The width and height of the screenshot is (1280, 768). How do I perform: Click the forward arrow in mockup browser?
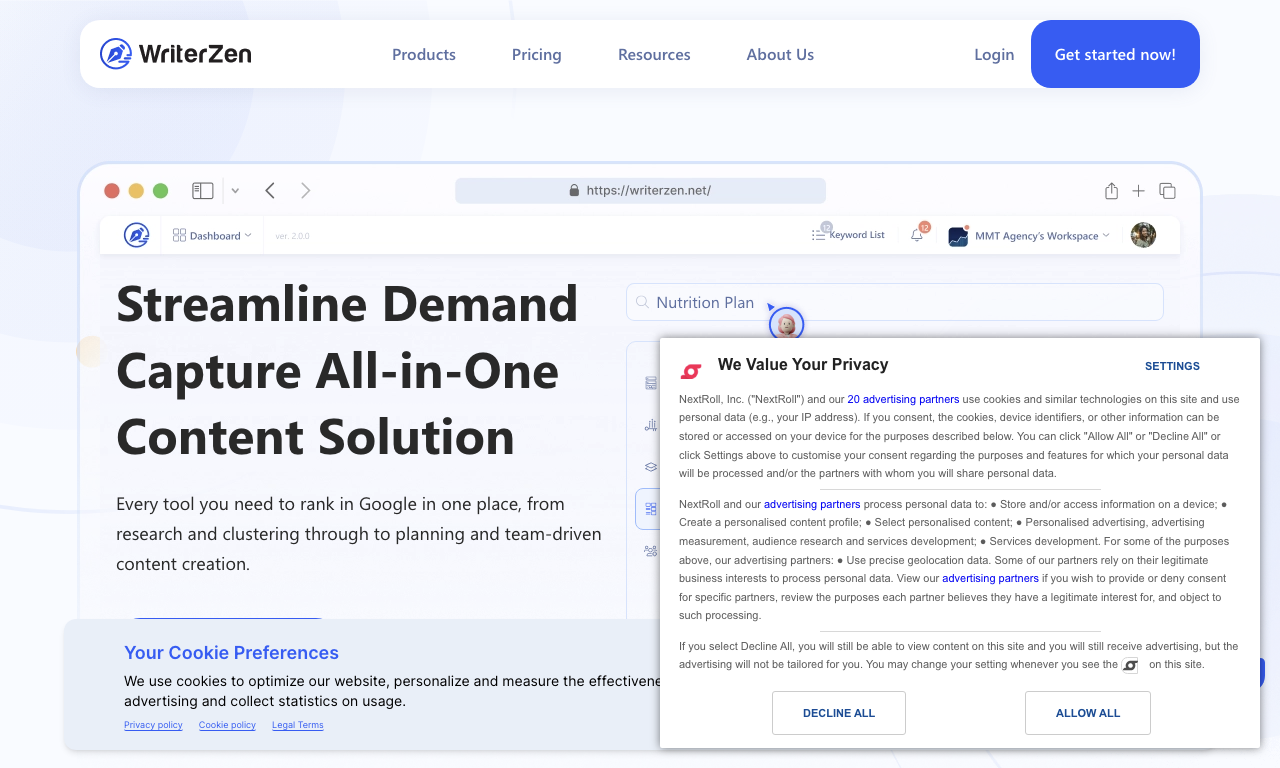pyautogui.click(x=306, y=190)
